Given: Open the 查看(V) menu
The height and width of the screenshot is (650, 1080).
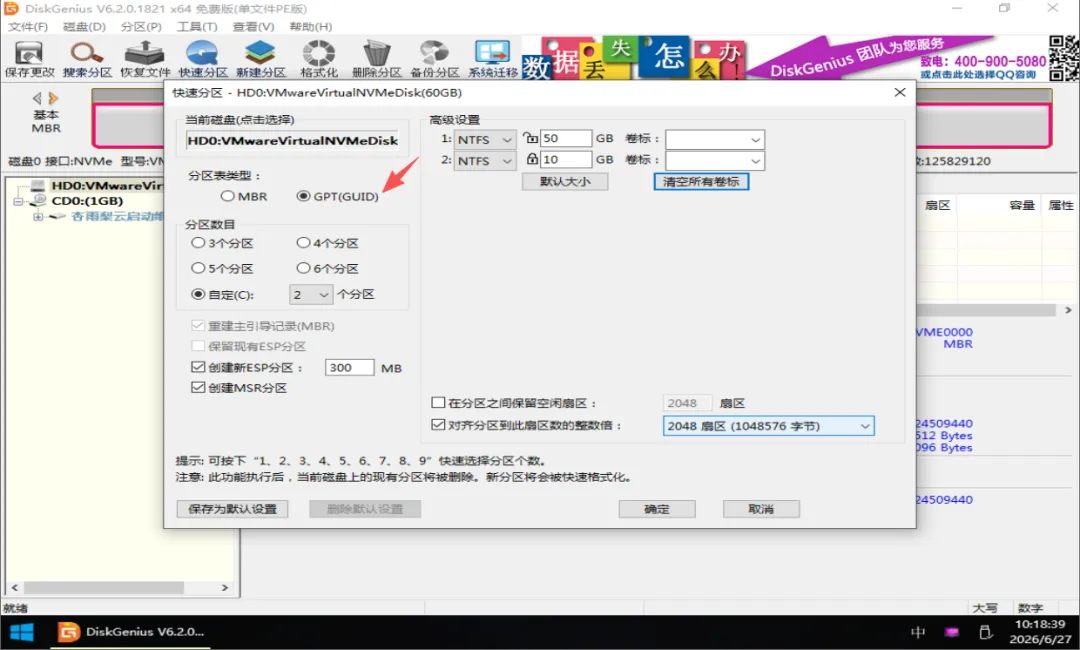Looking at the screenshot, I should point(253,27).
